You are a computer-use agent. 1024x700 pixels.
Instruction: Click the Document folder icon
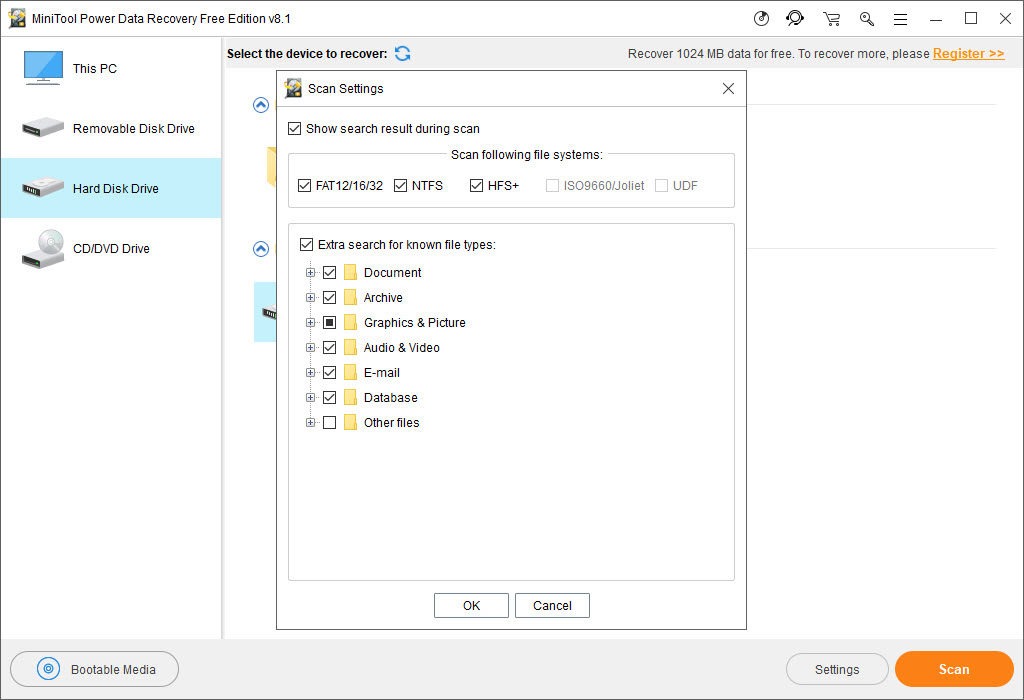(x=350, y=272)
